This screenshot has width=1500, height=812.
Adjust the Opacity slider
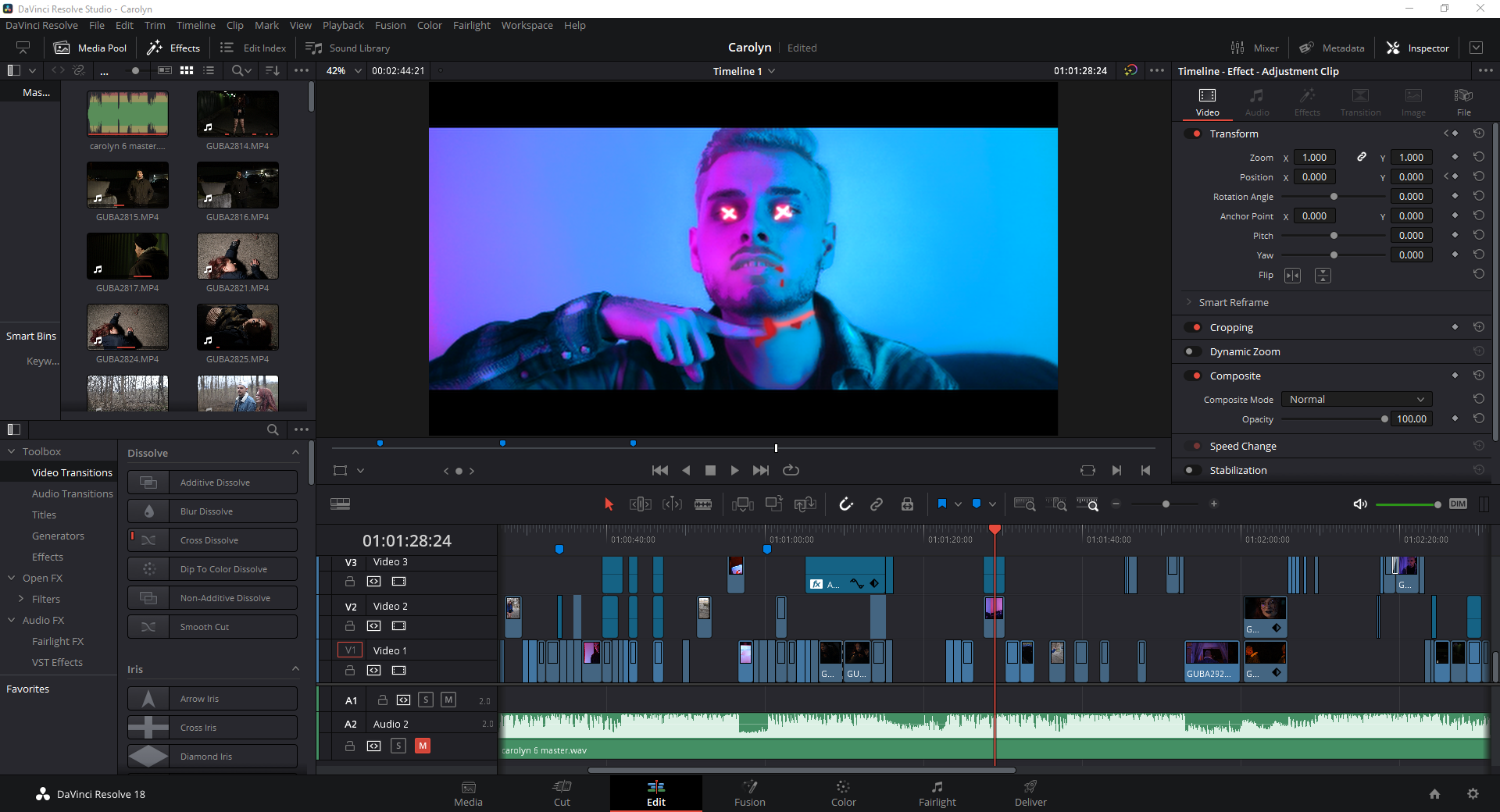pos(1384,419)
